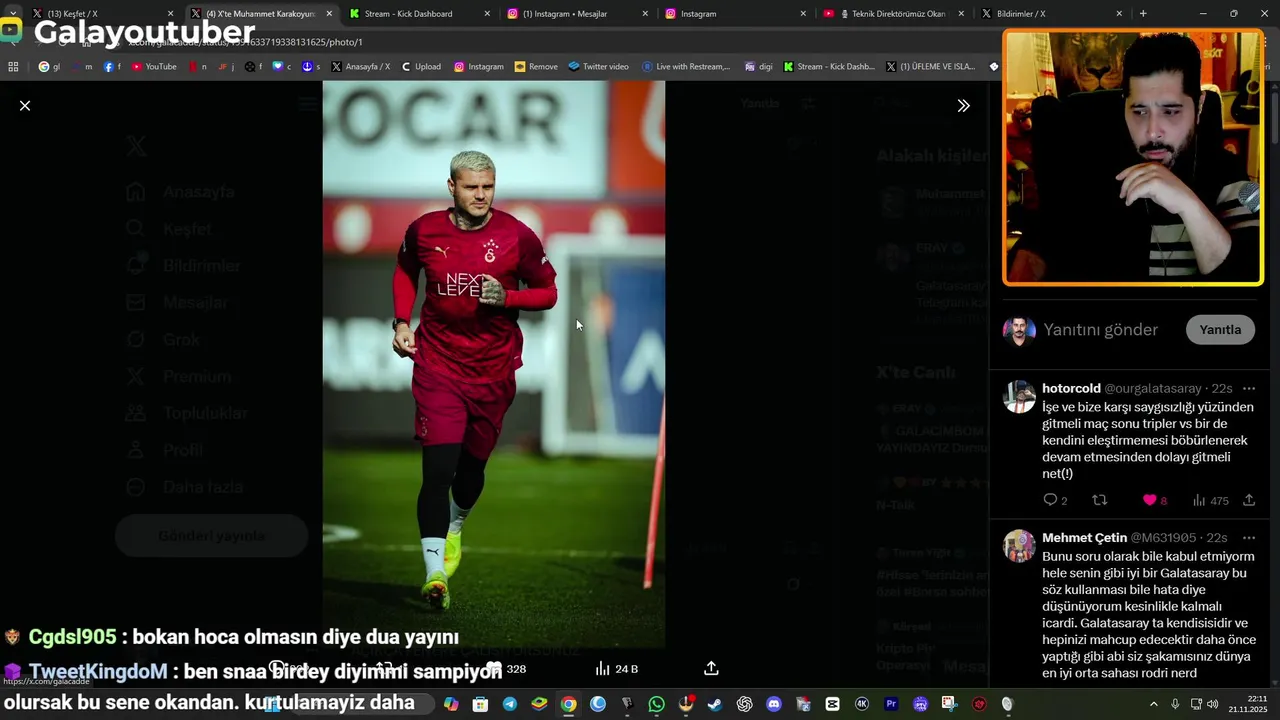The image size is (1280, 720).
Task: Open volume control in the system tray
Action: click(1213, 704)
